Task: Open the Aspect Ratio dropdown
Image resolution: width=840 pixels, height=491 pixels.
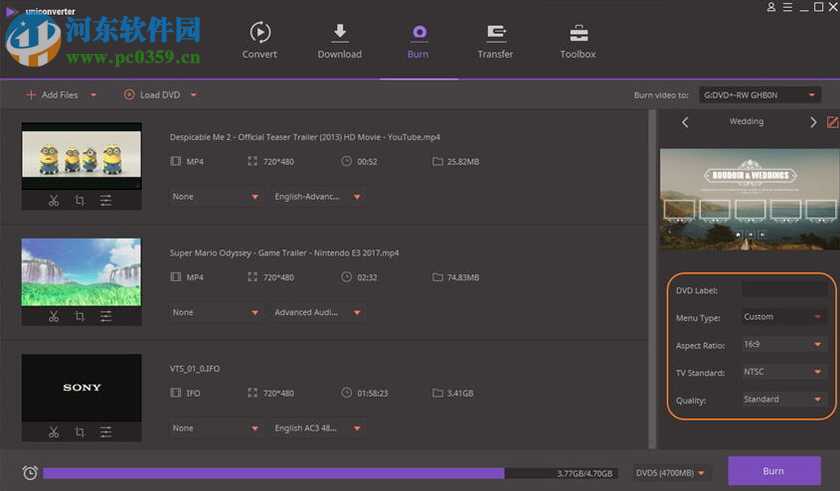Action: click(784, 344)
